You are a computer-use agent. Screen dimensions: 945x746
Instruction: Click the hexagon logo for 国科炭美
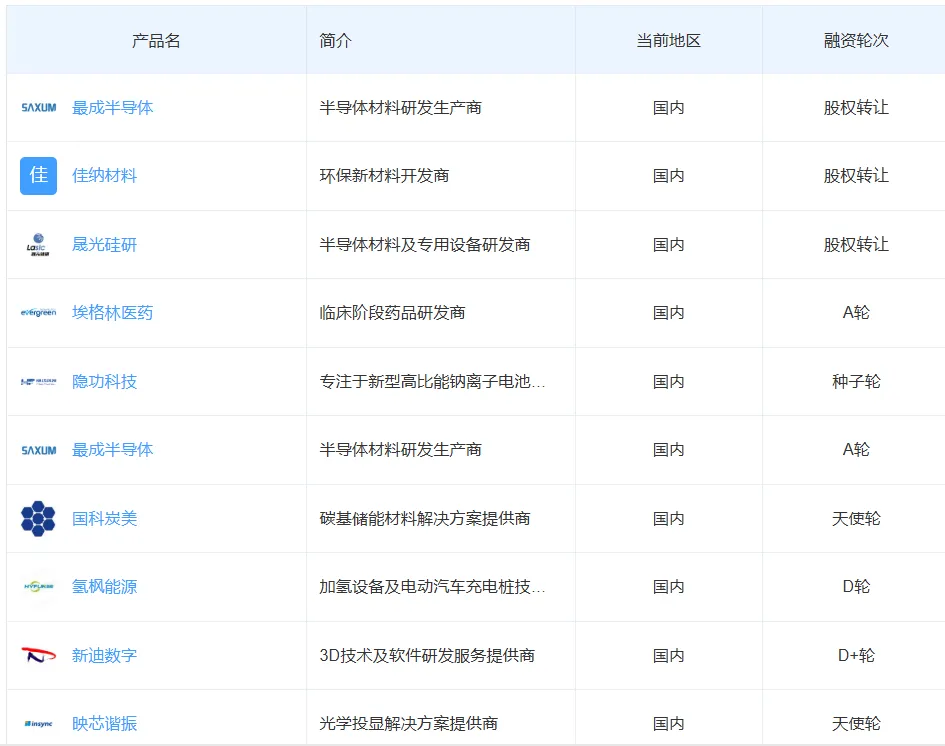(38, 518)
